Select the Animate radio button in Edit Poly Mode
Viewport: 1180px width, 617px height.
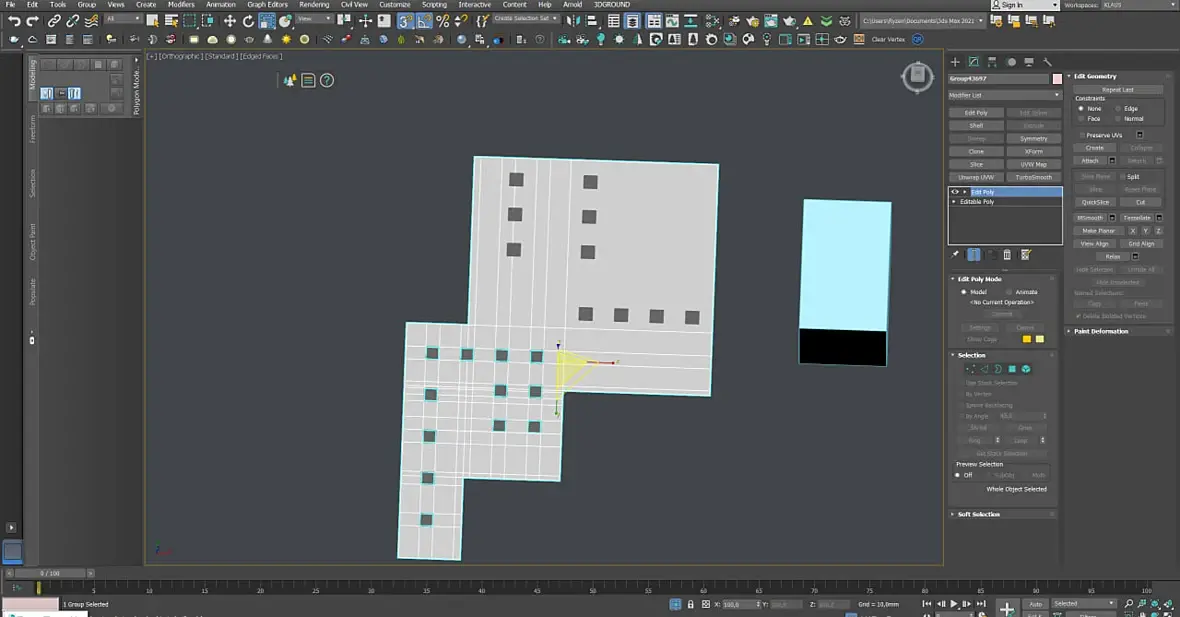point(1007,292)
